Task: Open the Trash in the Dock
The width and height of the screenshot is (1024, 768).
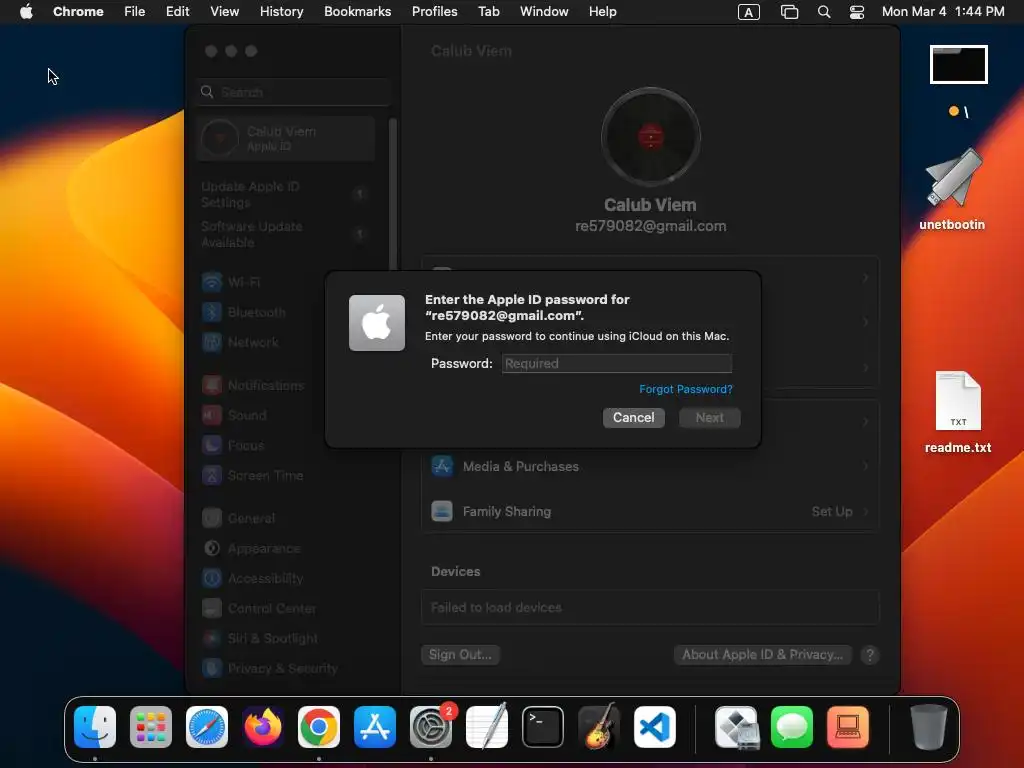Action: 929,726
